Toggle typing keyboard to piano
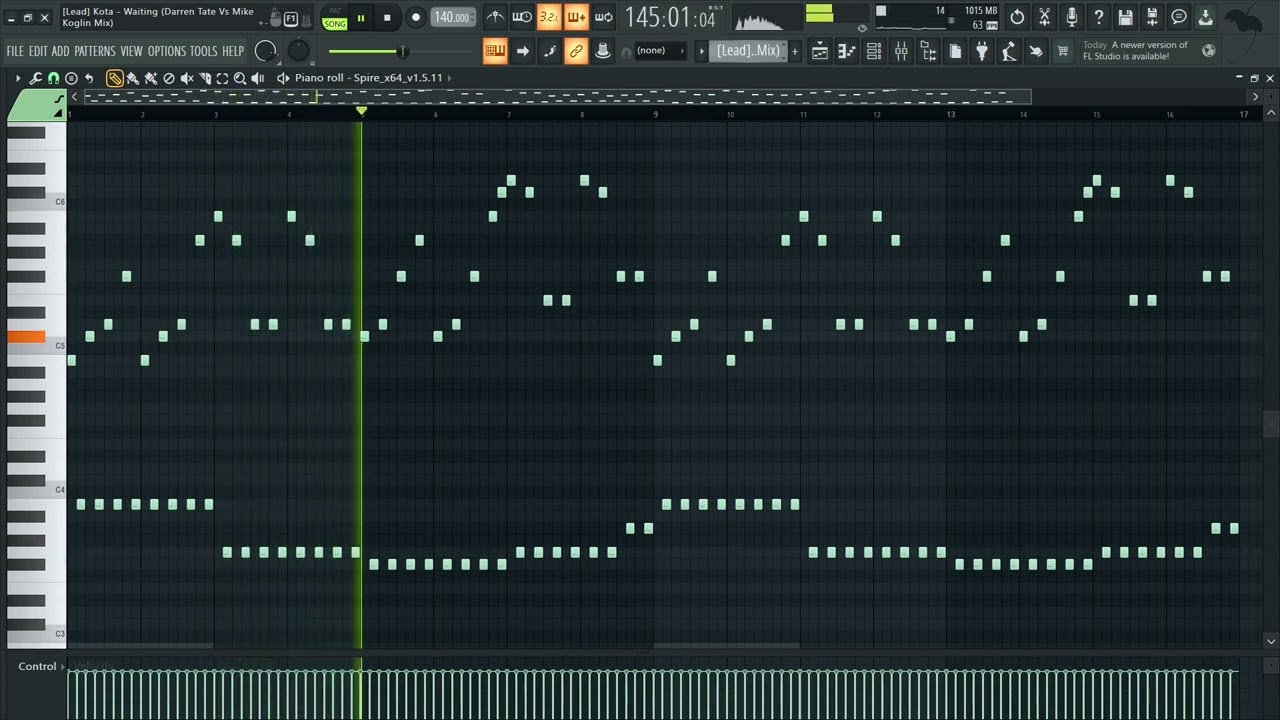Image resolution: width=1280 pixels, height=720 pixels. 495,52
